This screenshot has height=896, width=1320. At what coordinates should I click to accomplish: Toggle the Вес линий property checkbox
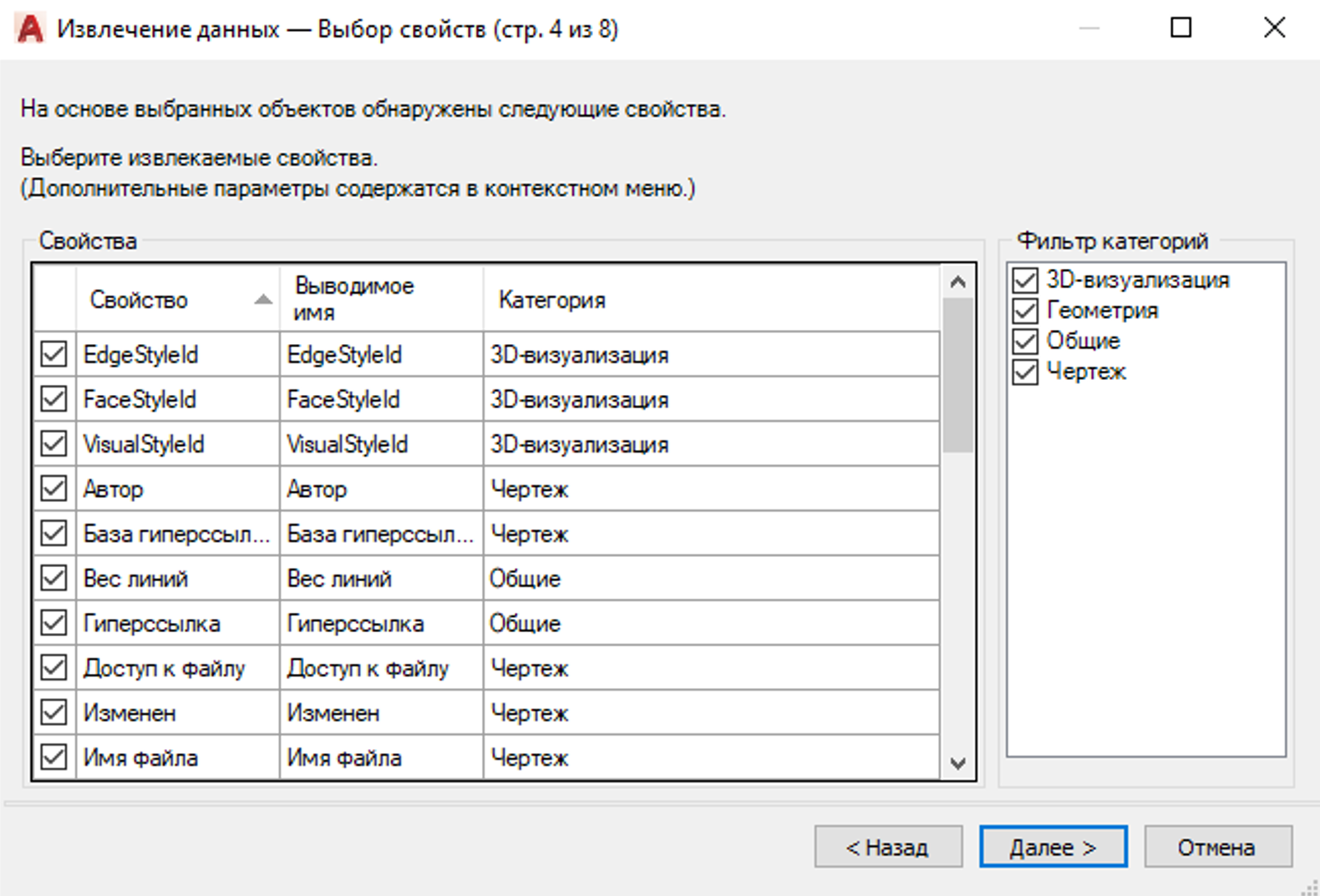click(x=54, y=578)
